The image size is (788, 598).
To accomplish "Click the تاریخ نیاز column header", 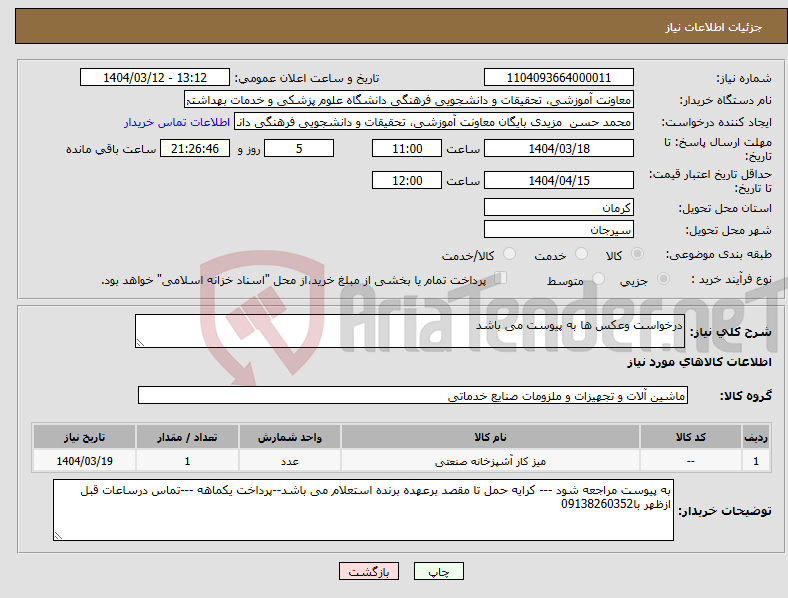I will click(84, 437).
